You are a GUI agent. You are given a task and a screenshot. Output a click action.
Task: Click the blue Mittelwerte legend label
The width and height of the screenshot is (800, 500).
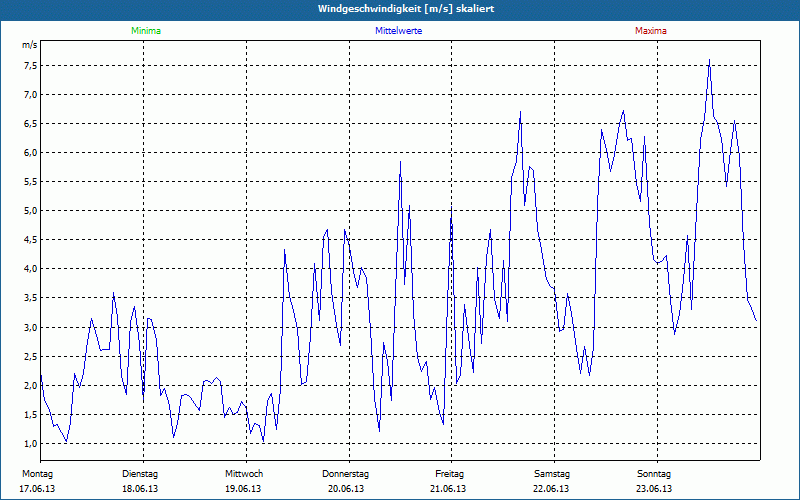(x=398, y=31)
